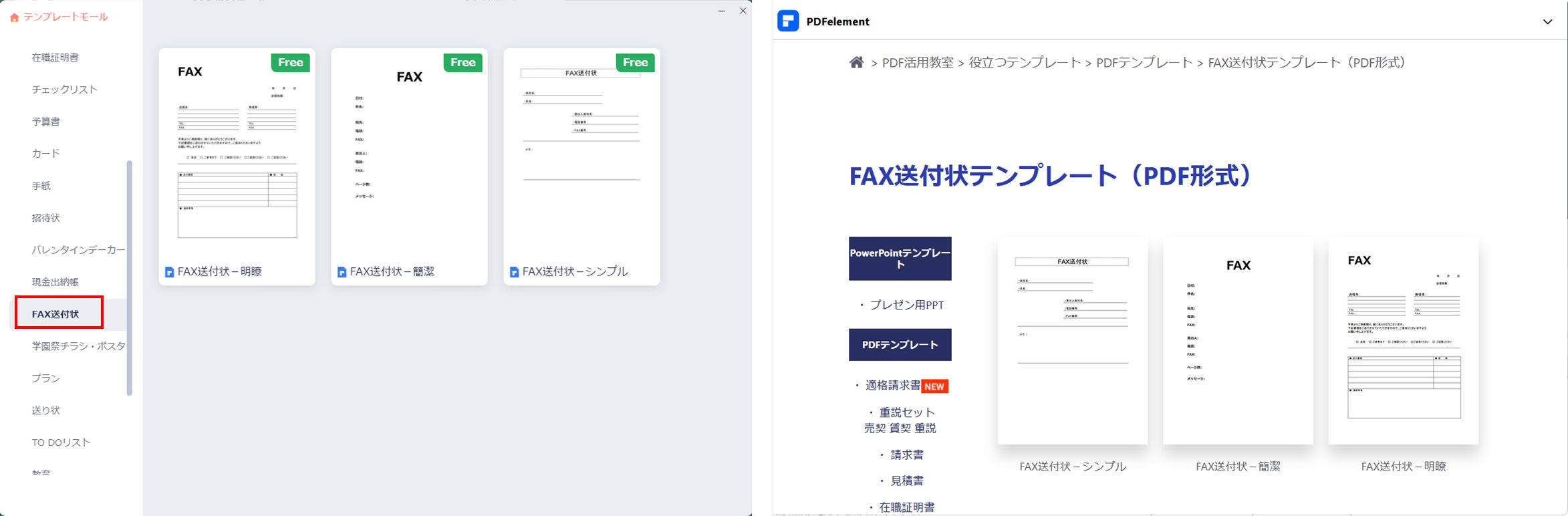Select TO DOリスト category
The height and width of the screenshot is (516, 1568).
pyautogui.click(x=61, y=442)
